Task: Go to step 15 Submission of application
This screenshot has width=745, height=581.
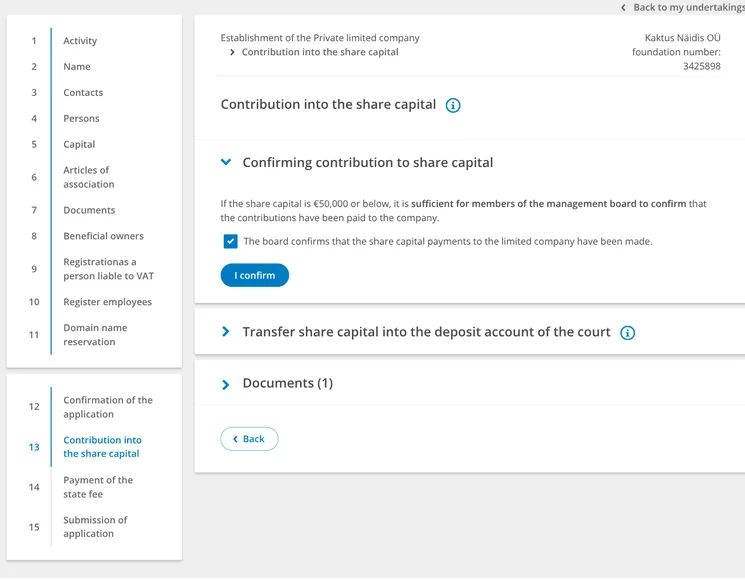Action: [95, 527]
